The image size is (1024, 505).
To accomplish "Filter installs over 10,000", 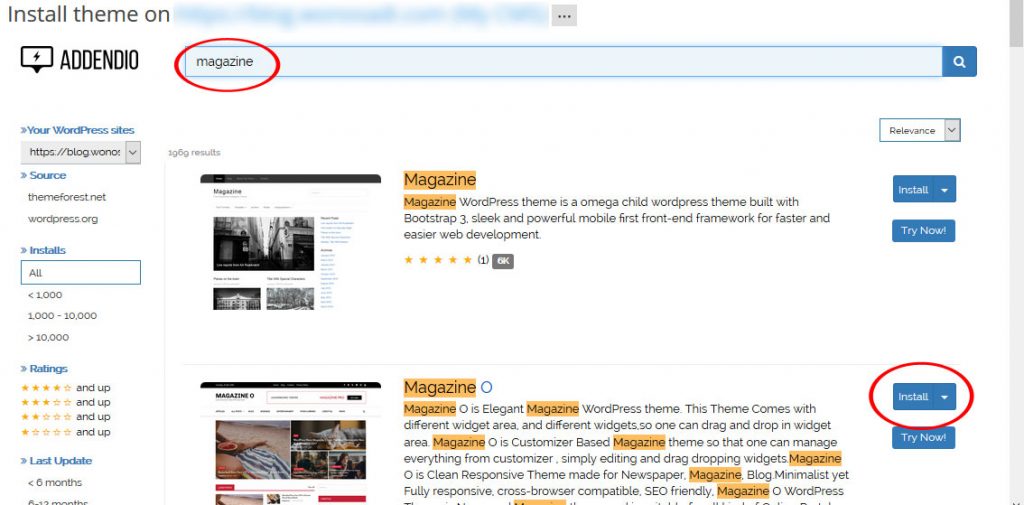I will (x=48, y=337).
